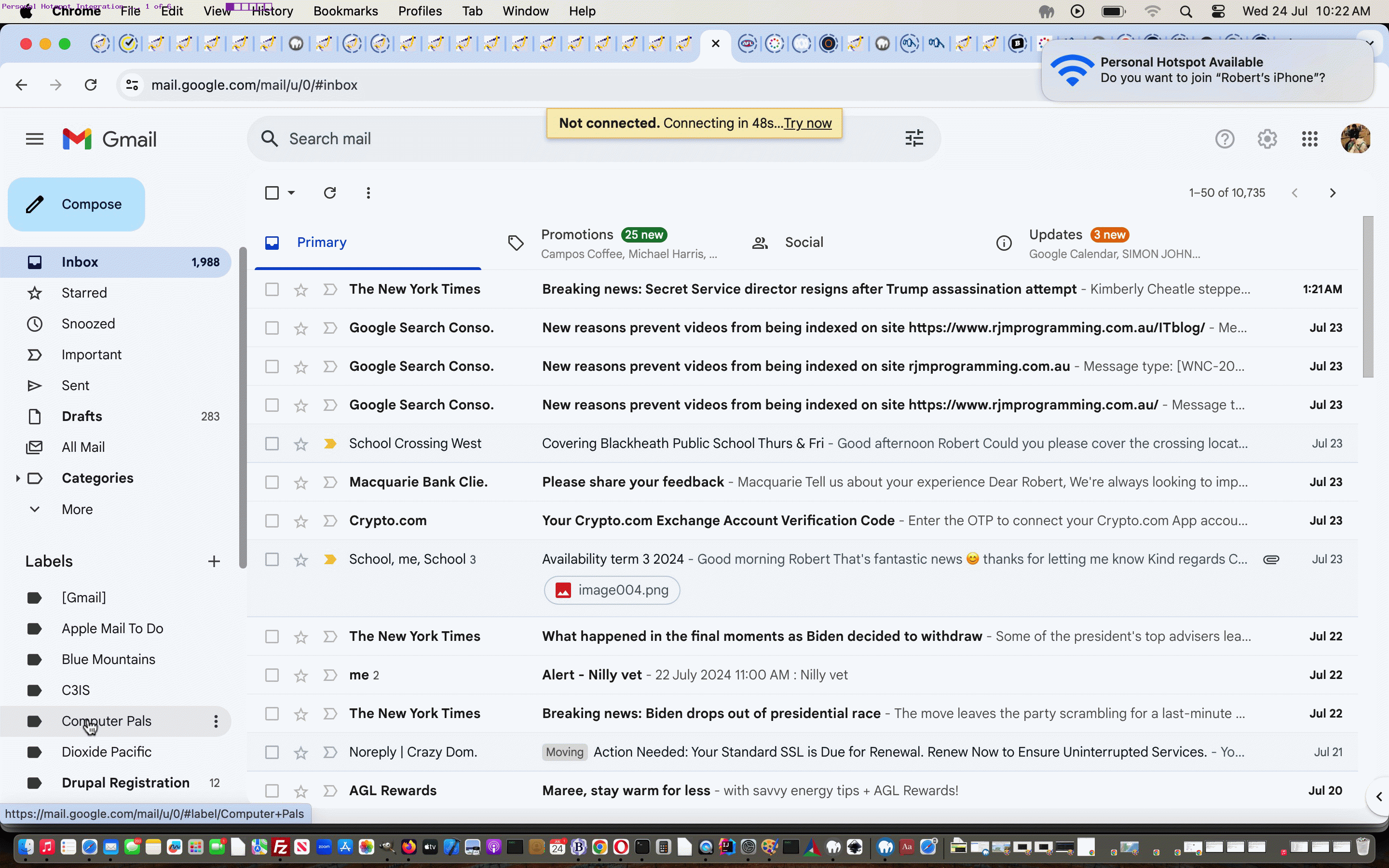
Task: Open macOS Control Centre icon
Action: click(x=1217, y=12)
